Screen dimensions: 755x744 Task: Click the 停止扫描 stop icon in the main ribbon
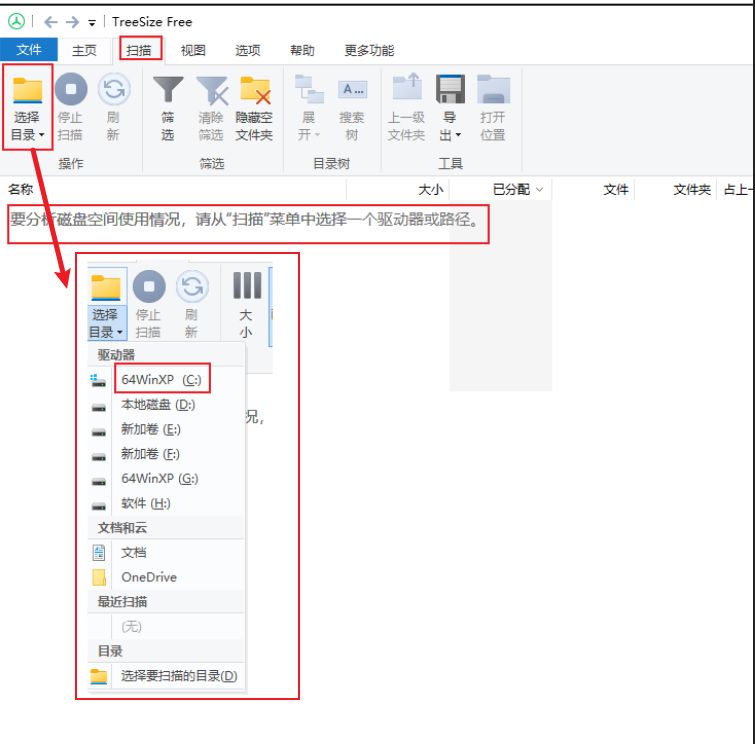(x=71, y=89)
